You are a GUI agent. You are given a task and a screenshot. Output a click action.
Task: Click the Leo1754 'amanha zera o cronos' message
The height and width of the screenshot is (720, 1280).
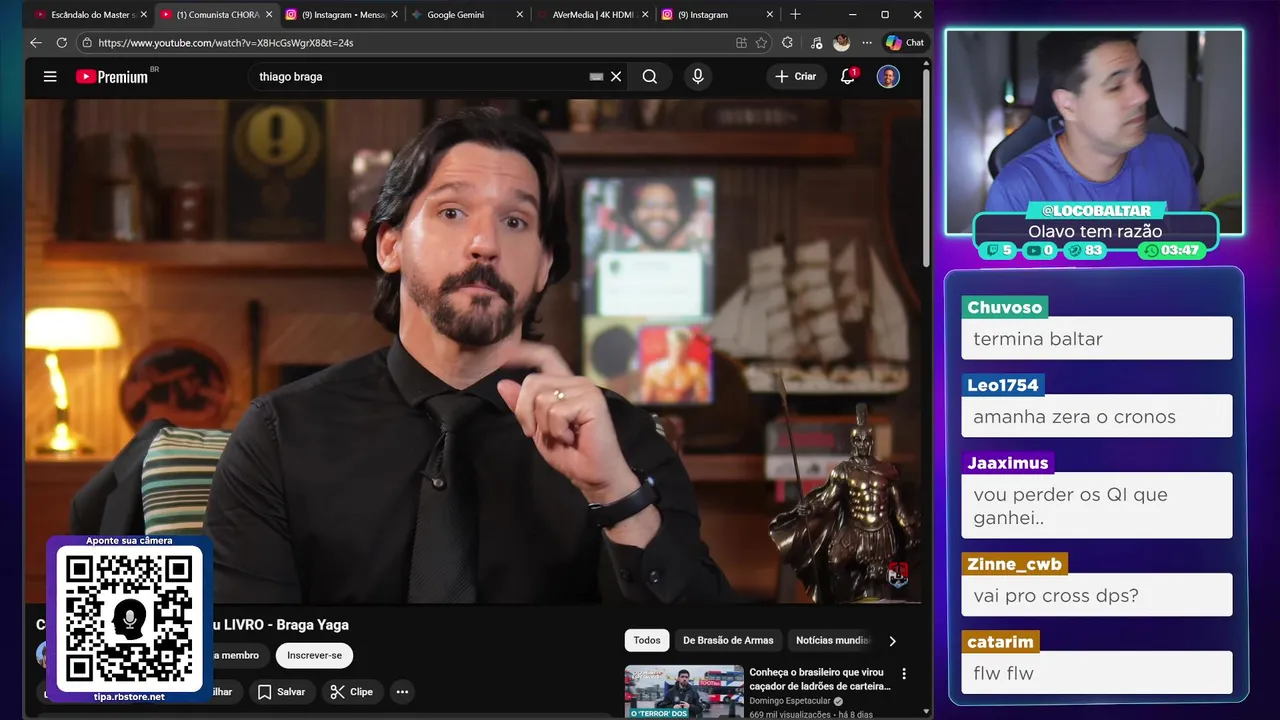coord(1097,417)
